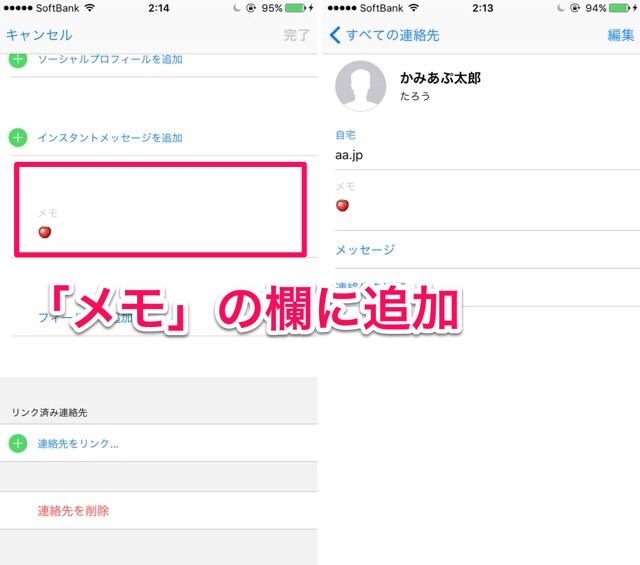This screenshot has width=640, height=565.
Task: Tap 編集 to edit the contact
Action: click(x=621, y=35)
